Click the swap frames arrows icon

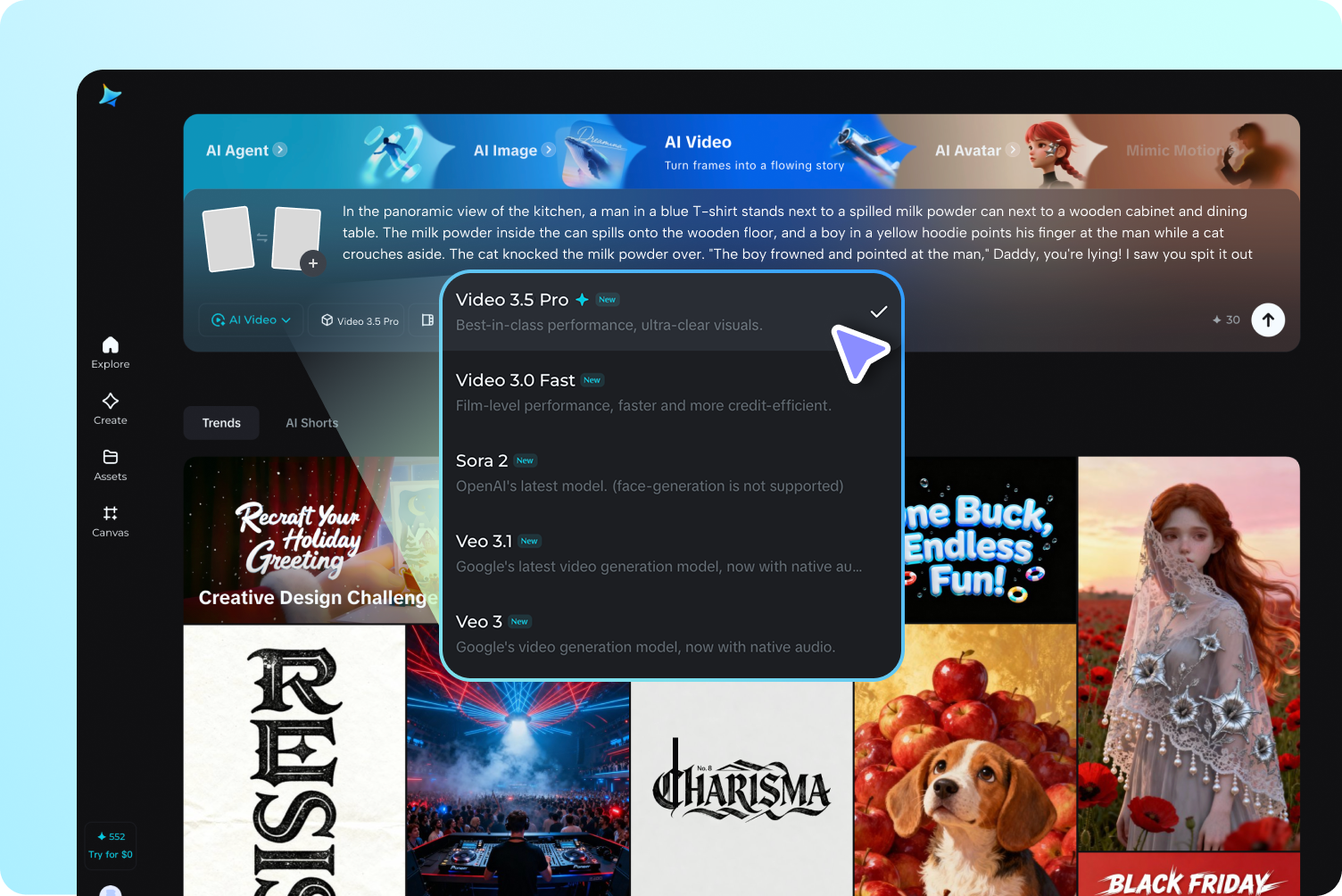click(262, 237)
